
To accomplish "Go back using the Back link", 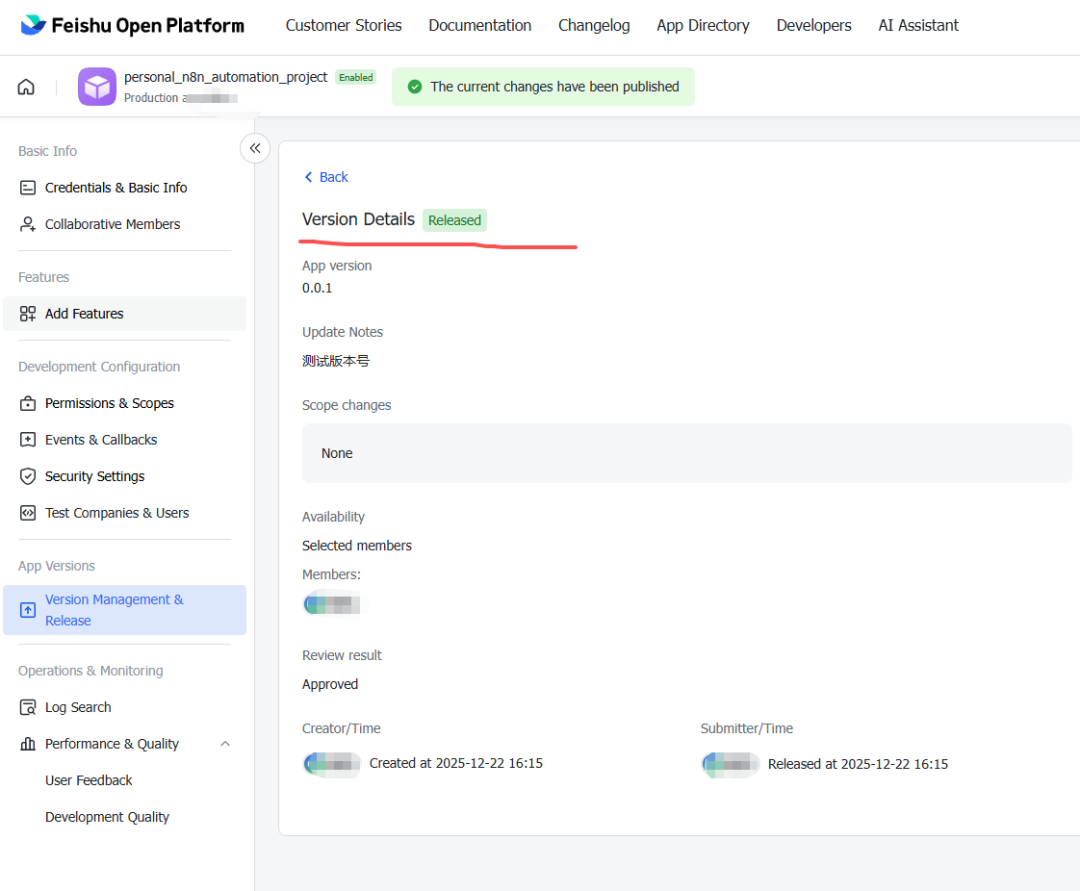I will (x=326, y=177).
